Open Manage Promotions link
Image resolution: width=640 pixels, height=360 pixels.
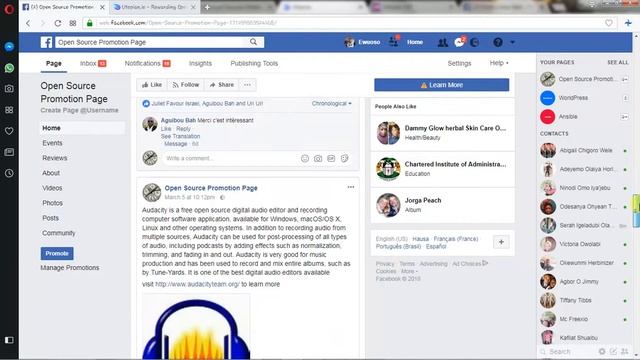70,268
